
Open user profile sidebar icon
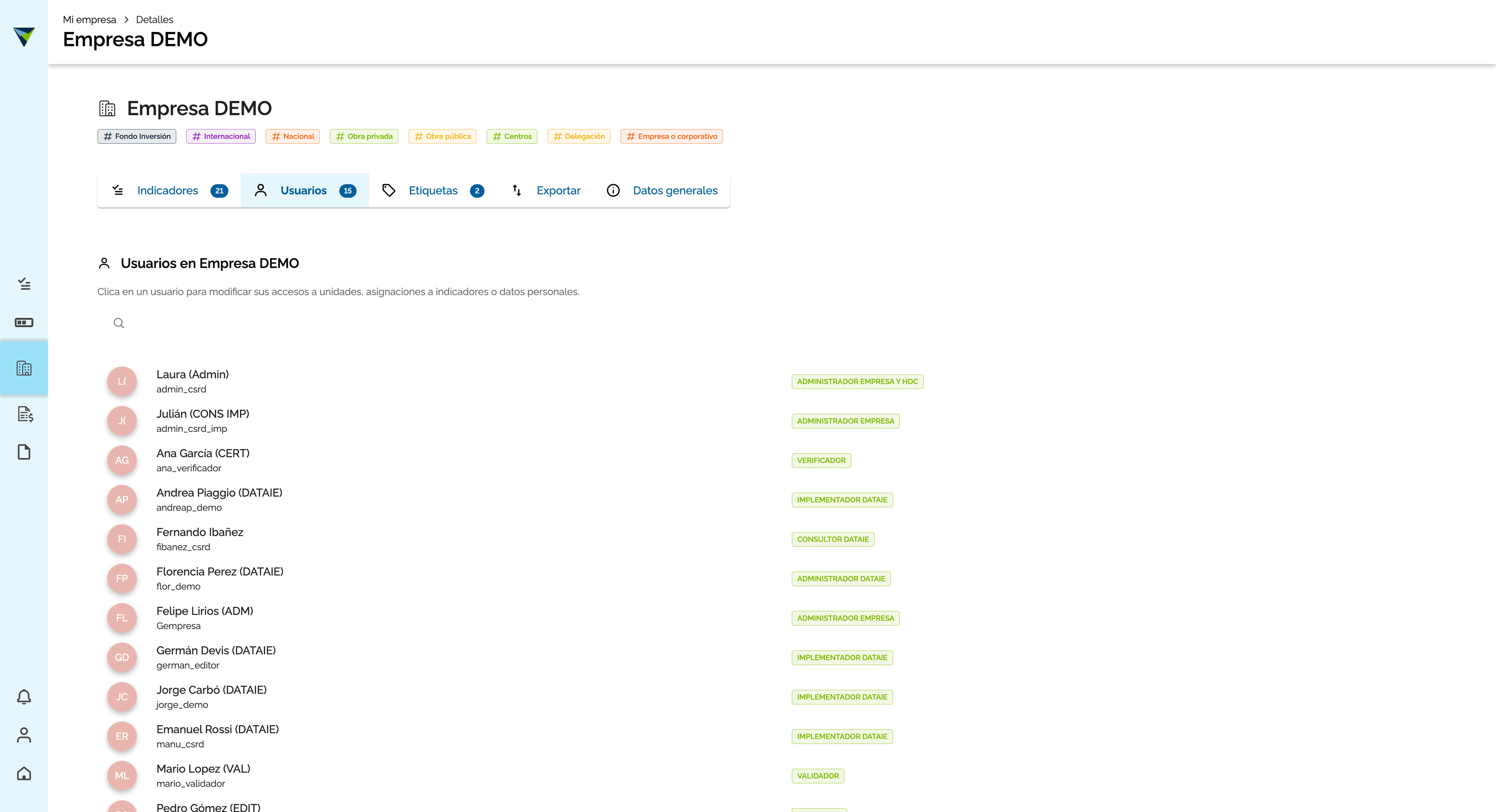pyautogui.click(x=24, y=735)
